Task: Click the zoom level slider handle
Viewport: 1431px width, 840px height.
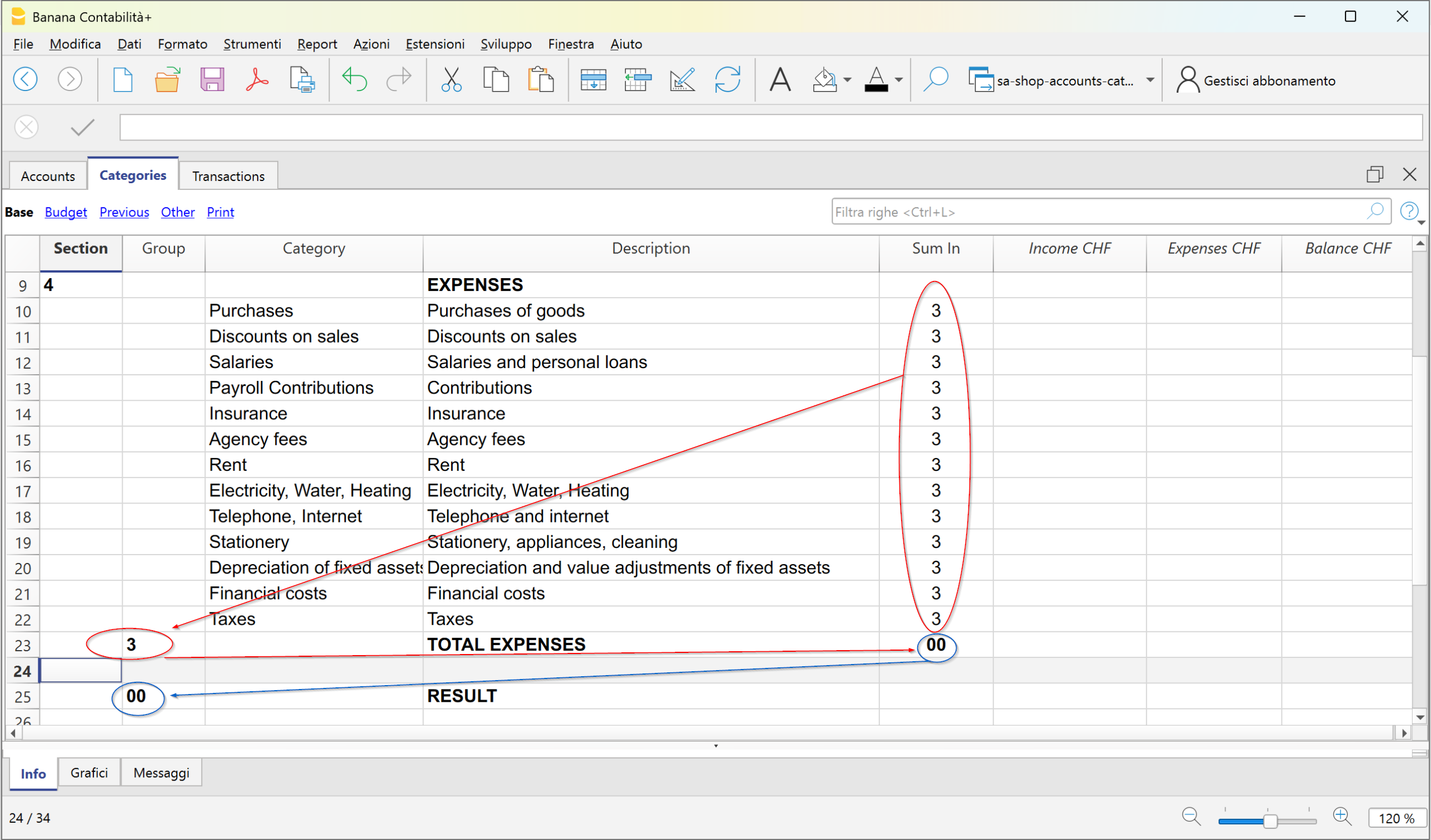Action: (1270, 820)
